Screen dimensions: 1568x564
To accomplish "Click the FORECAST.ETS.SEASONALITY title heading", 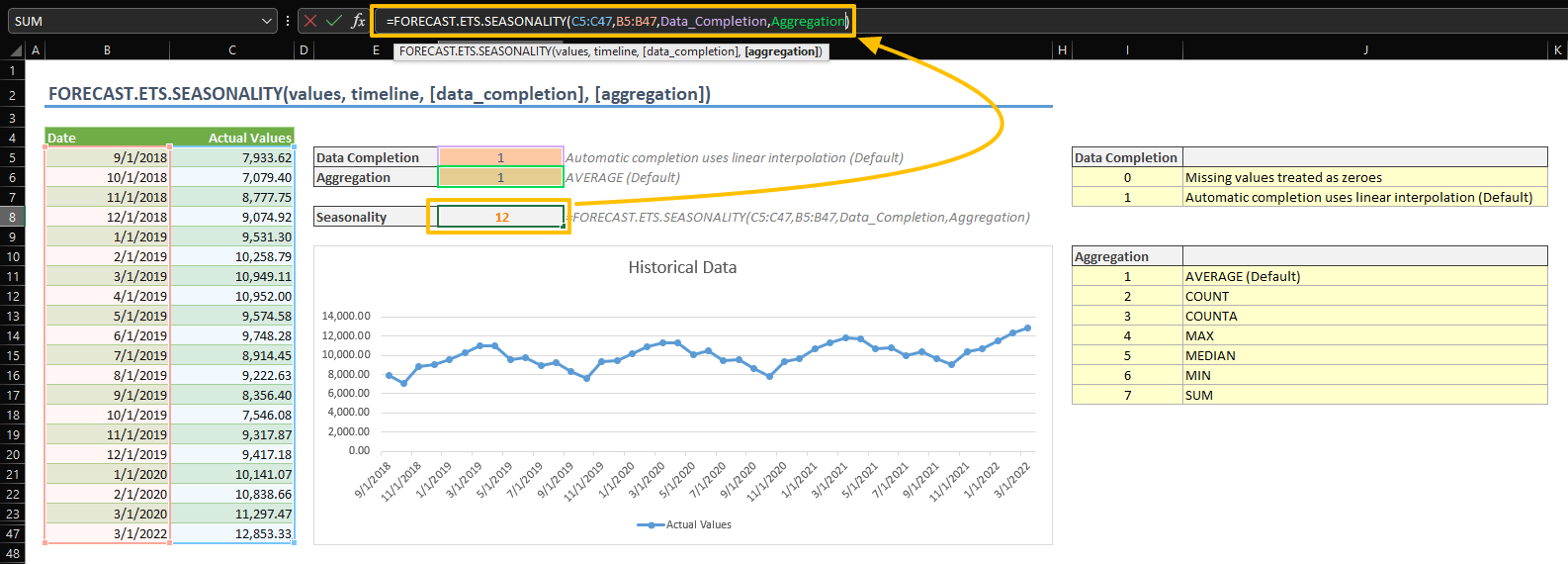I will point(379,94).
